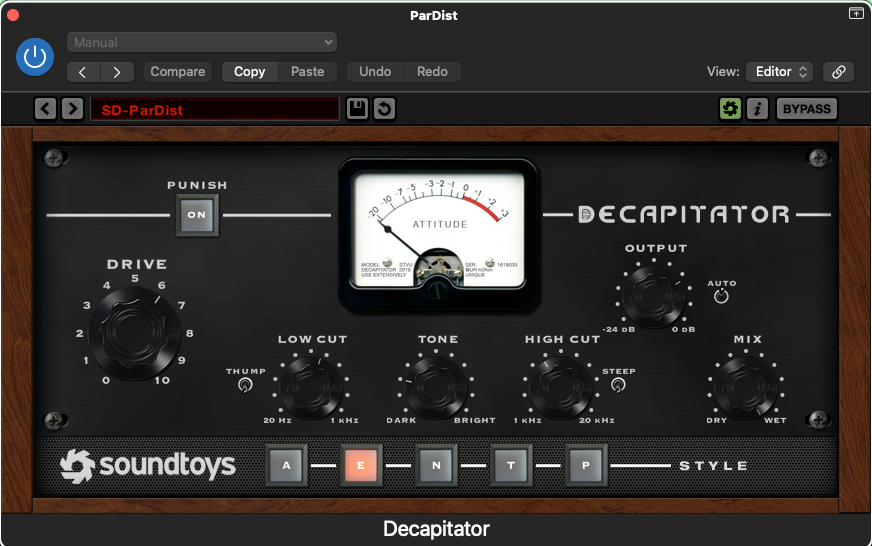872x546 pixels.
Task: Select style P button
Action: pos(586,465)
